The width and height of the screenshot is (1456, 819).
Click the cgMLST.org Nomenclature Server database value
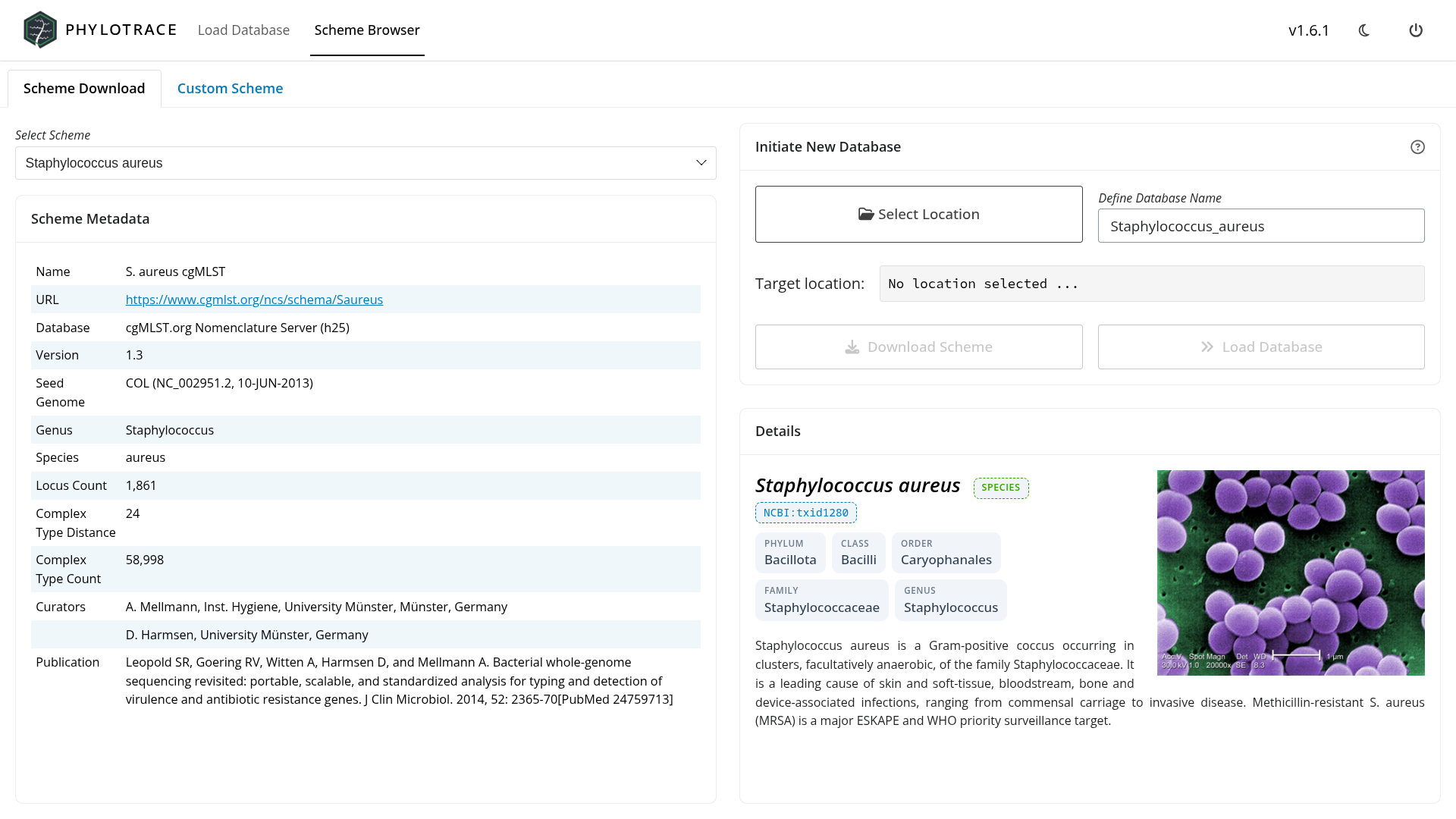[237, 328]
